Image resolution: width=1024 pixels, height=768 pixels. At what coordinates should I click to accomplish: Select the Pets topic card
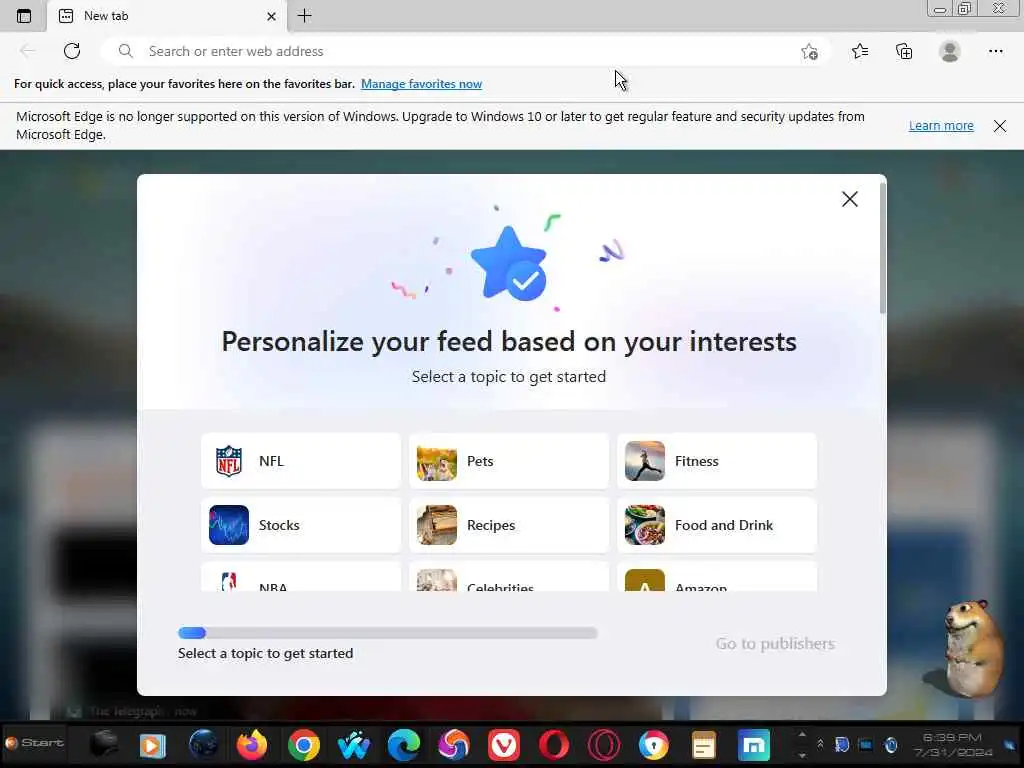[x=509, y=461]
